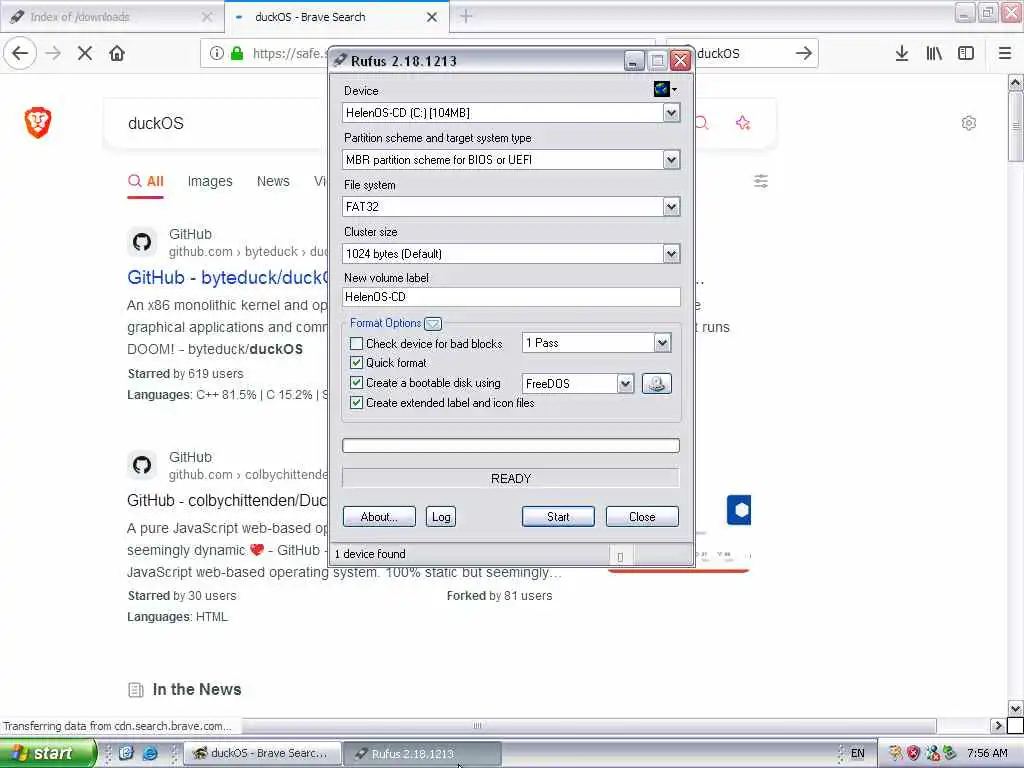Click the Rufus About button

(379, 517)
